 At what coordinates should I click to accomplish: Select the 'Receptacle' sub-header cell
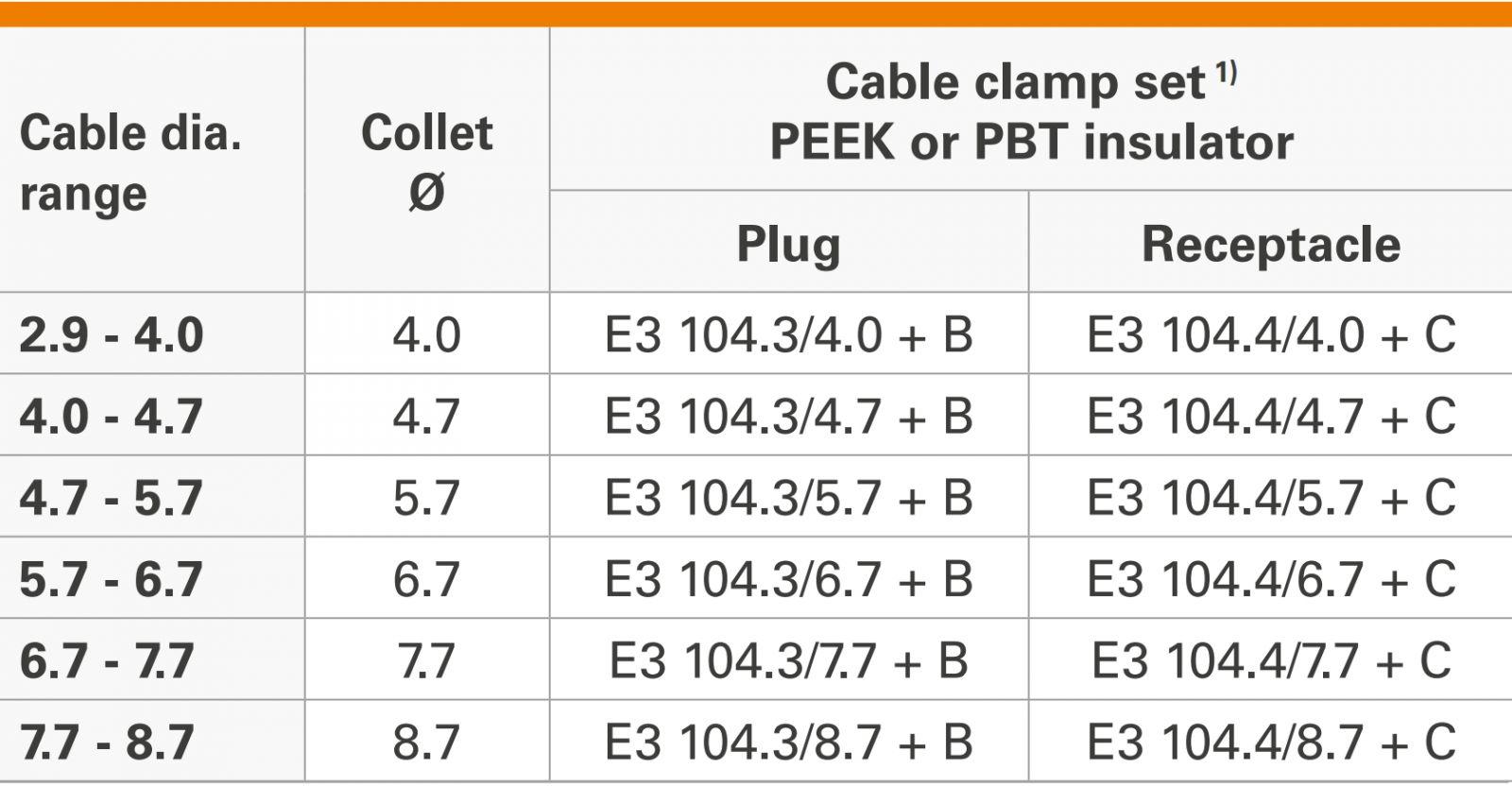[1271, 244]
